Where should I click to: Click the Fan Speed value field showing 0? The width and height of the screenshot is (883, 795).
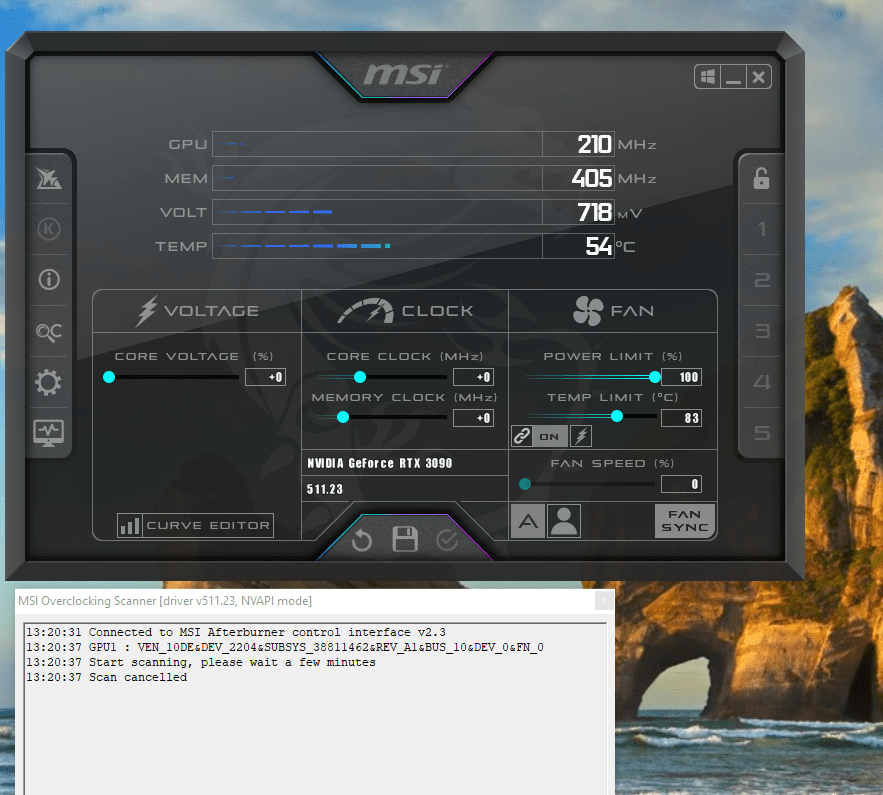click(681, 484)
